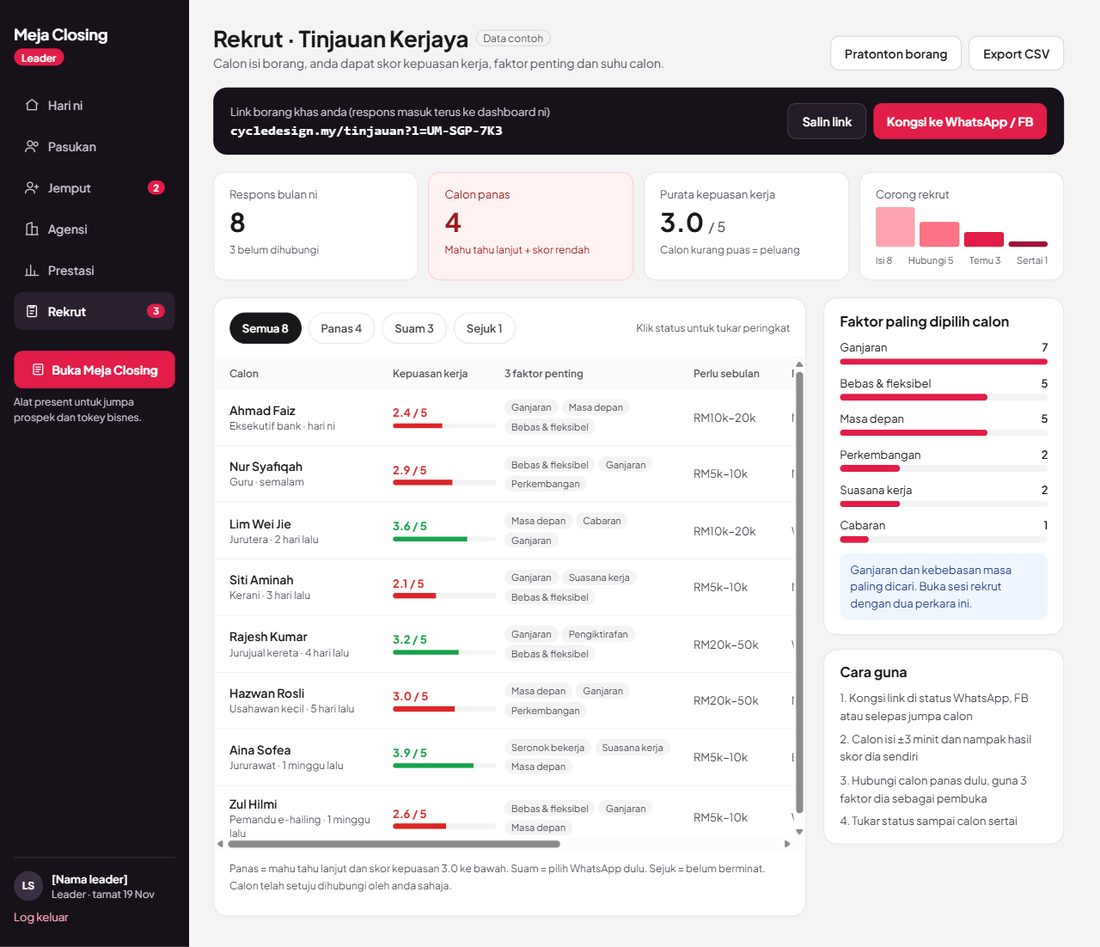This screenshot has height=947, width=1100.
Task: Click the Rekrut badge showing 3
Action: (156, 311)
